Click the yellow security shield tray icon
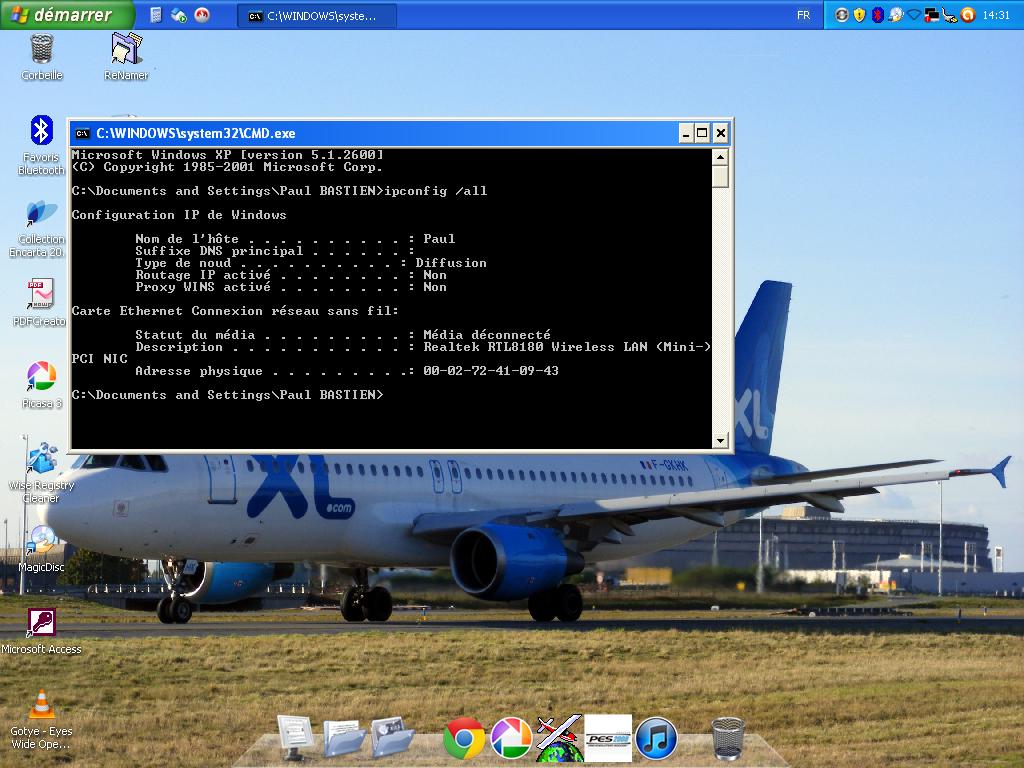 [x=859, y=15]
